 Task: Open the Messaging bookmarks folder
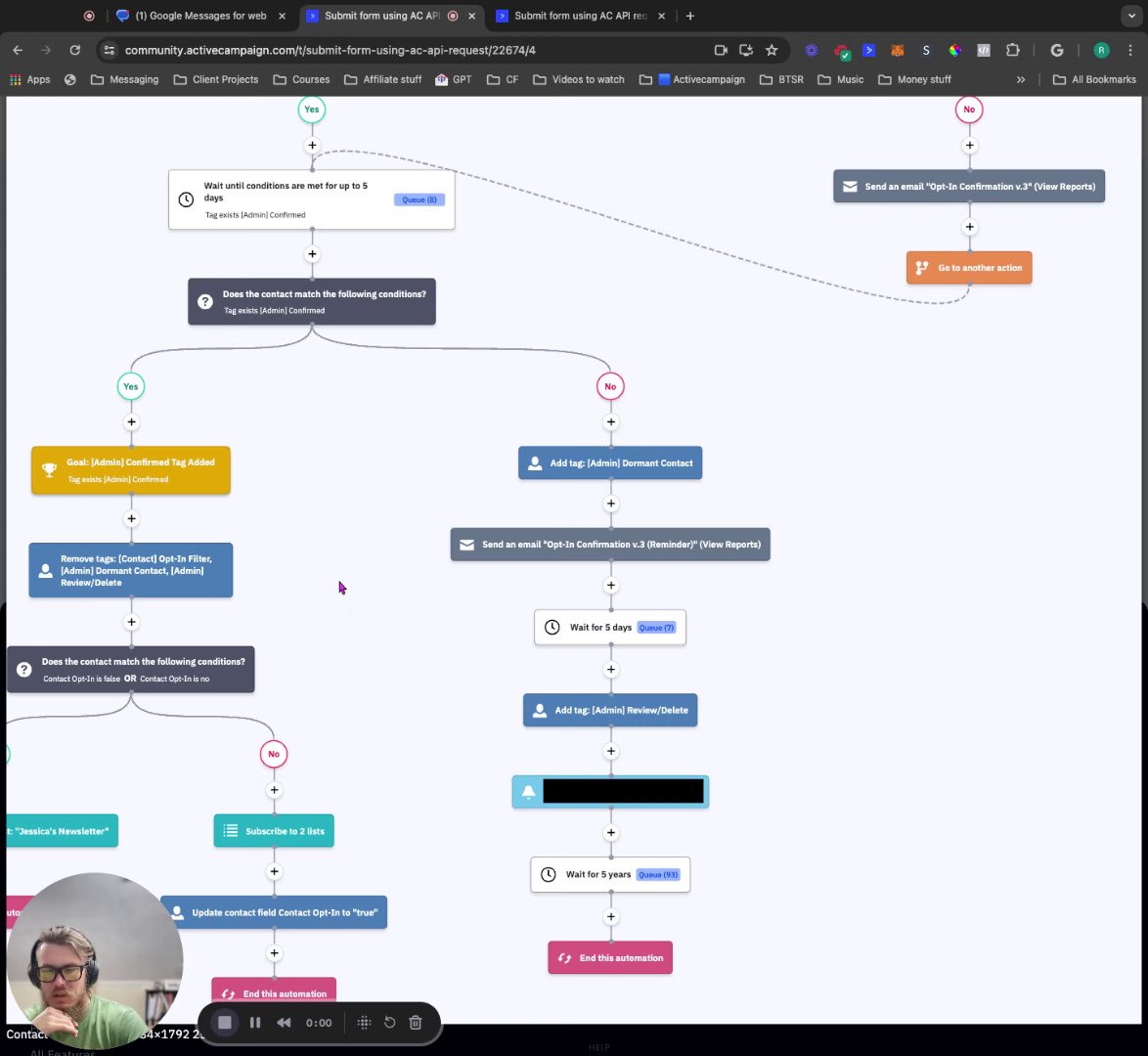pyautogui.click(x=124, y=79)
